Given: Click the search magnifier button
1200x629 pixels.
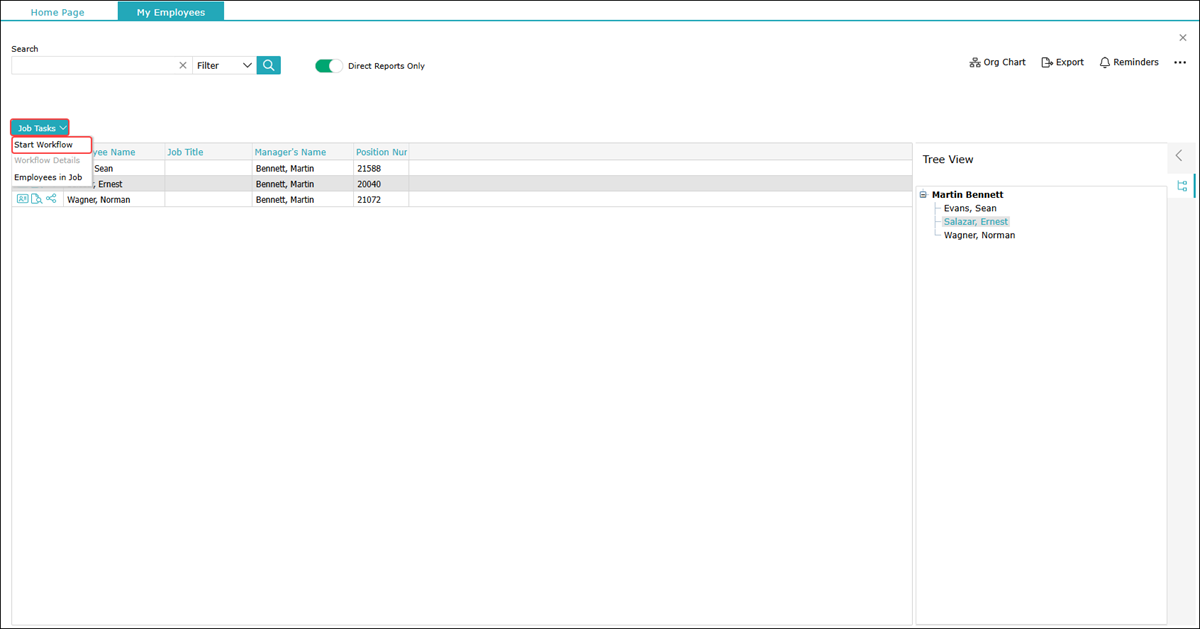Looking at the screenshot, I should [x=268, y=65].
